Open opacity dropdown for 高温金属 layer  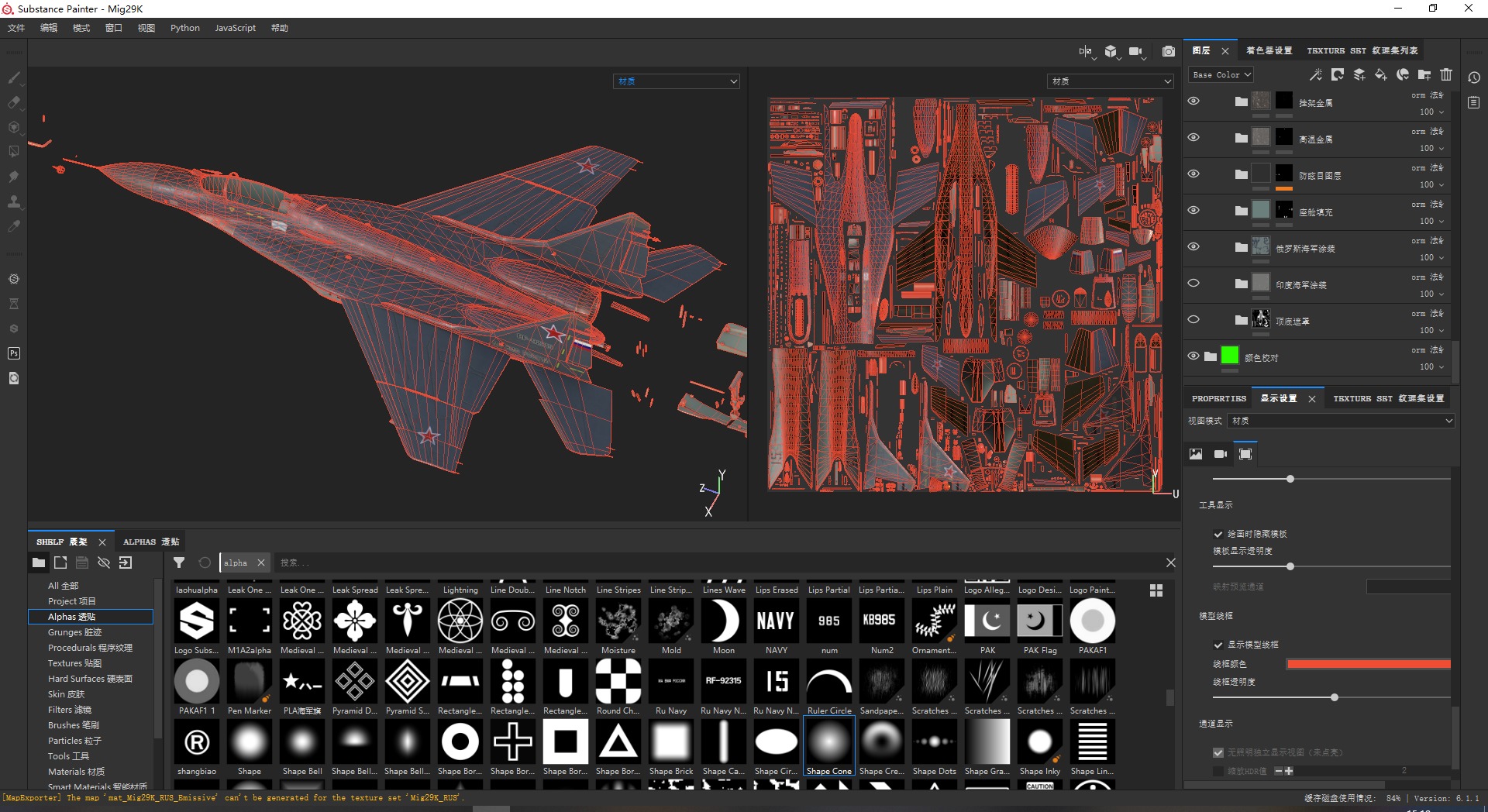click(x=1432, y=148)
